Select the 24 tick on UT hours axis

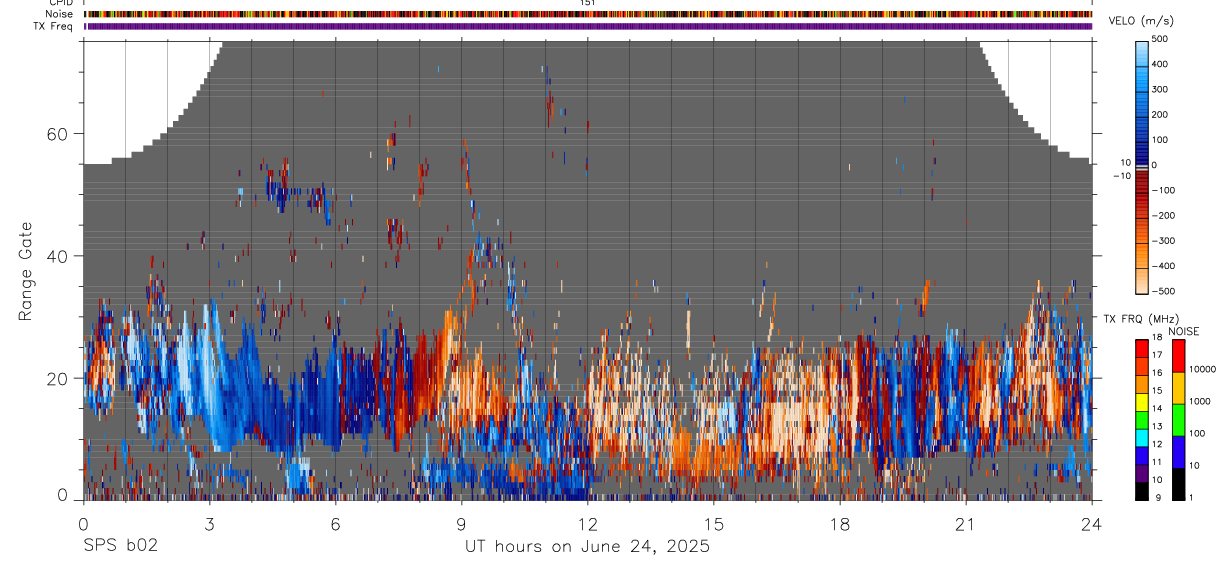[1092, 523]
